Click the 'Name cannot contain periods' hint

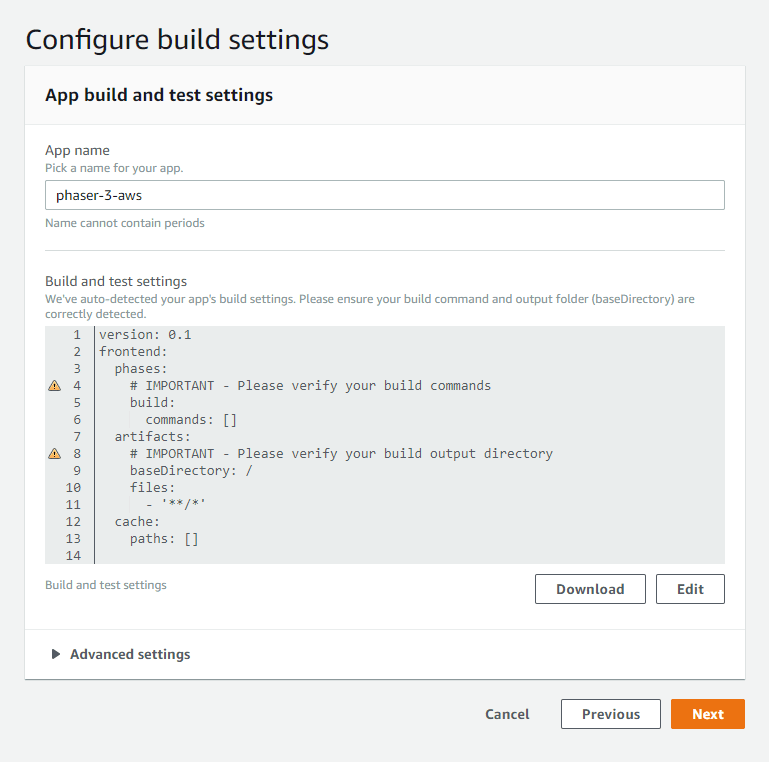click(x=125, y=223)
